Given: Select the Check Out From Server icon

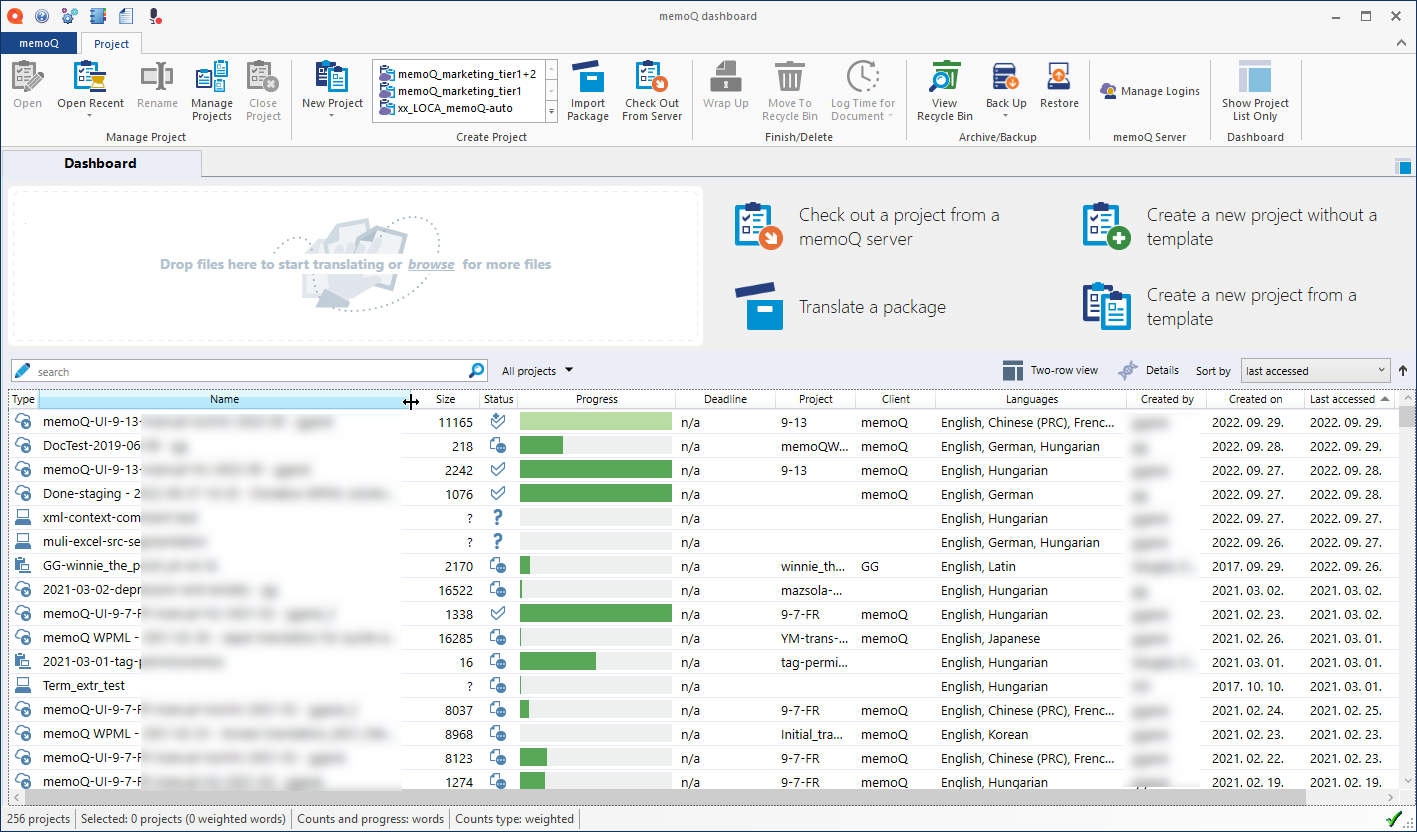Looking at the screenshot, I should coord(651,88).
